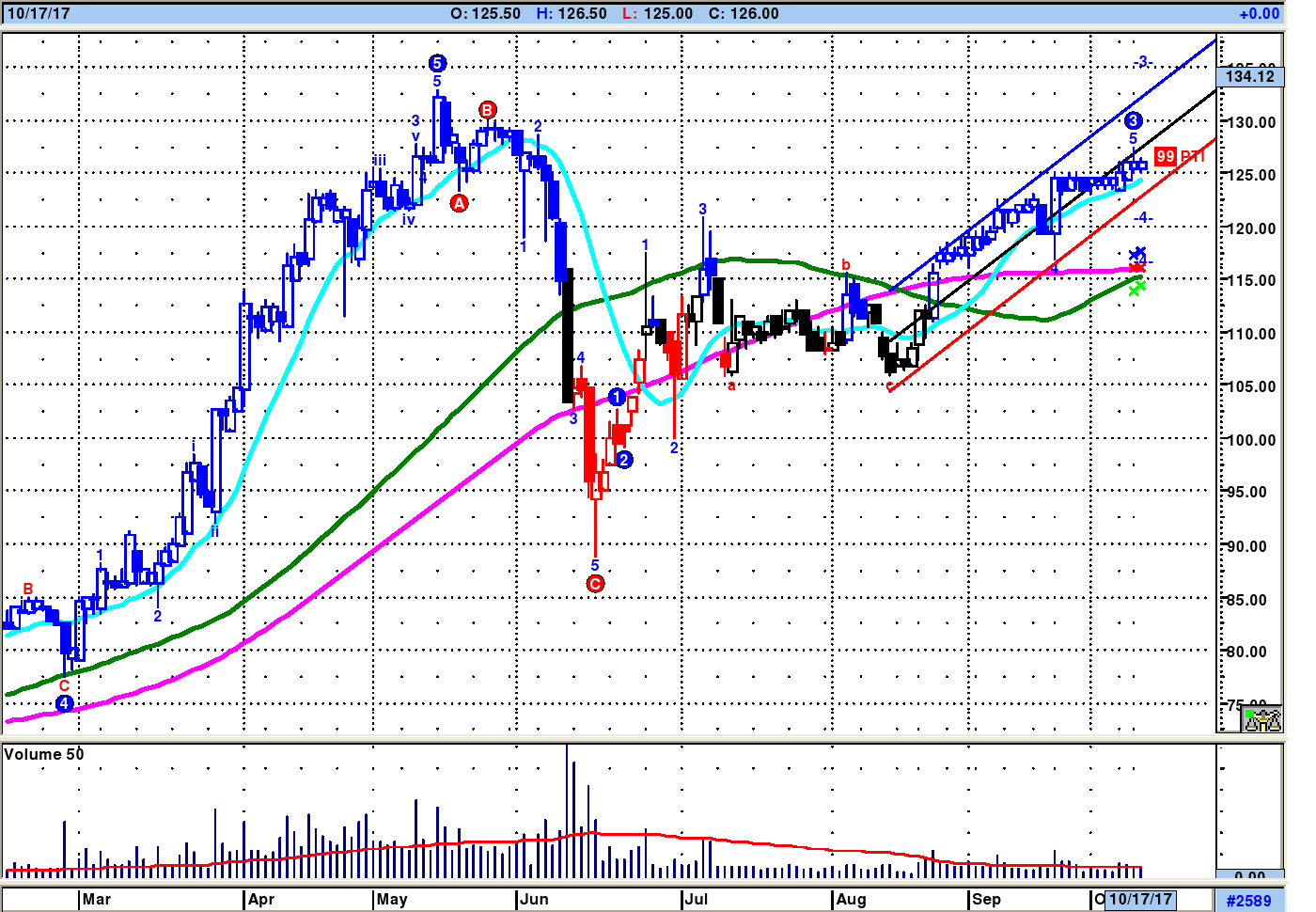
Task: Click the 10/17/17 date marker on time axis
Action: coord(1140,900)
